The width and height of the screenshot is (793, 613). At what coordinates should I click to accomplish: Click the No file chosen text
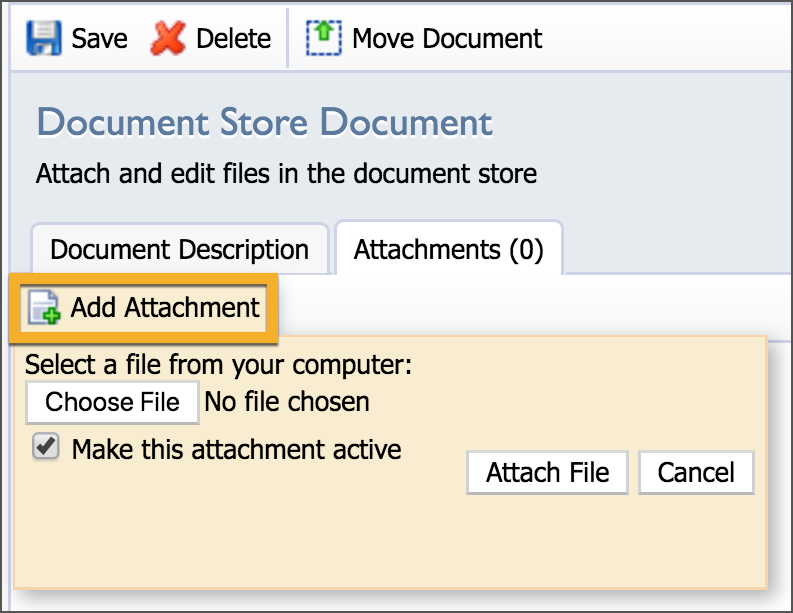(x=287, y=402)
